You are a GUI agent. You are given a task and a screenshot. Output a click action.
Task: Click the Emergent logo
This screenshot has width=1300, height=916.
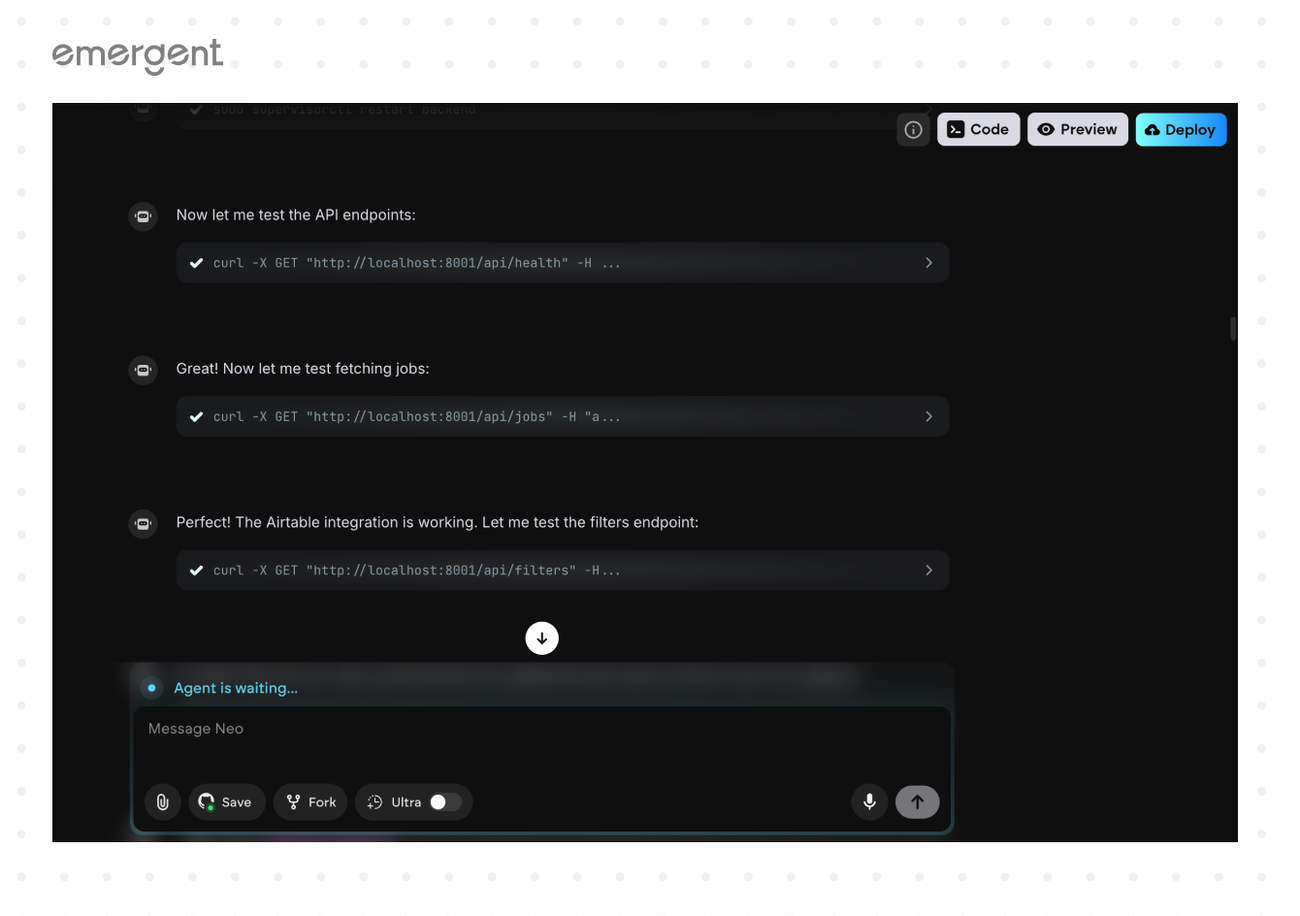click(137, 56)
